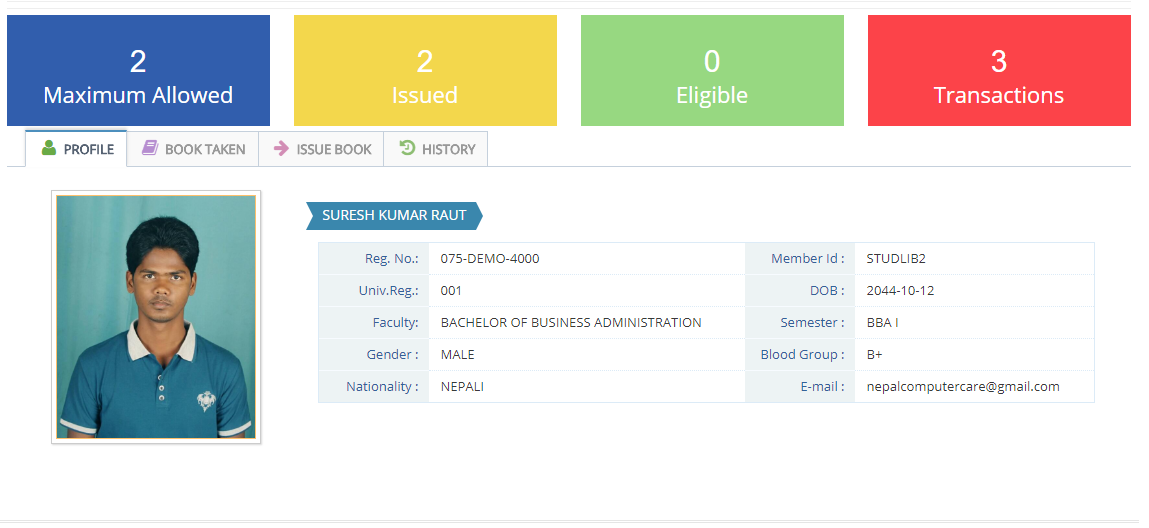Select the green Eligible tile
1149x528 pixels.
[712, 71]
